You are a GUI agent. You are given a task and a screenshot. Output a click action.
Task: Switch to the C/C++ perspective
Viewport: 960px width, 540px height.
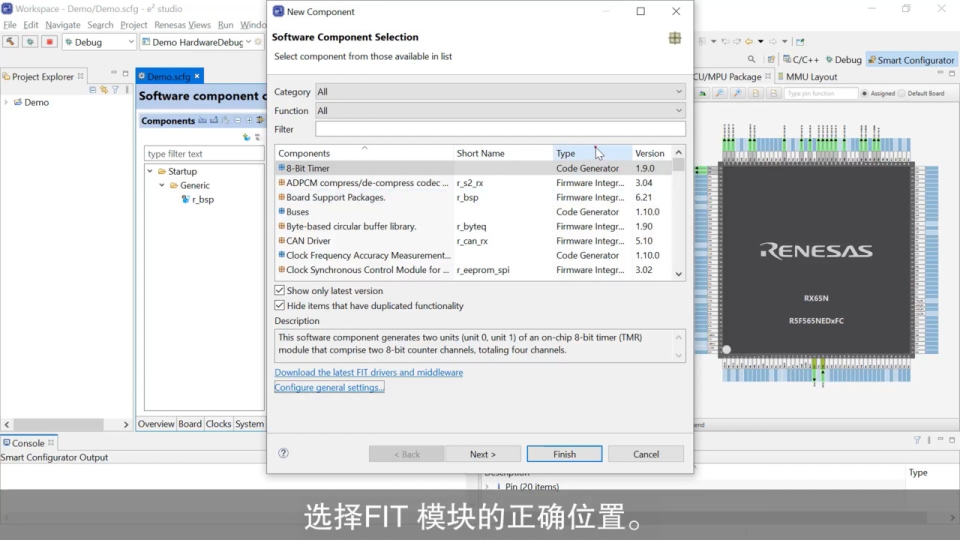(x=800, y=59)
